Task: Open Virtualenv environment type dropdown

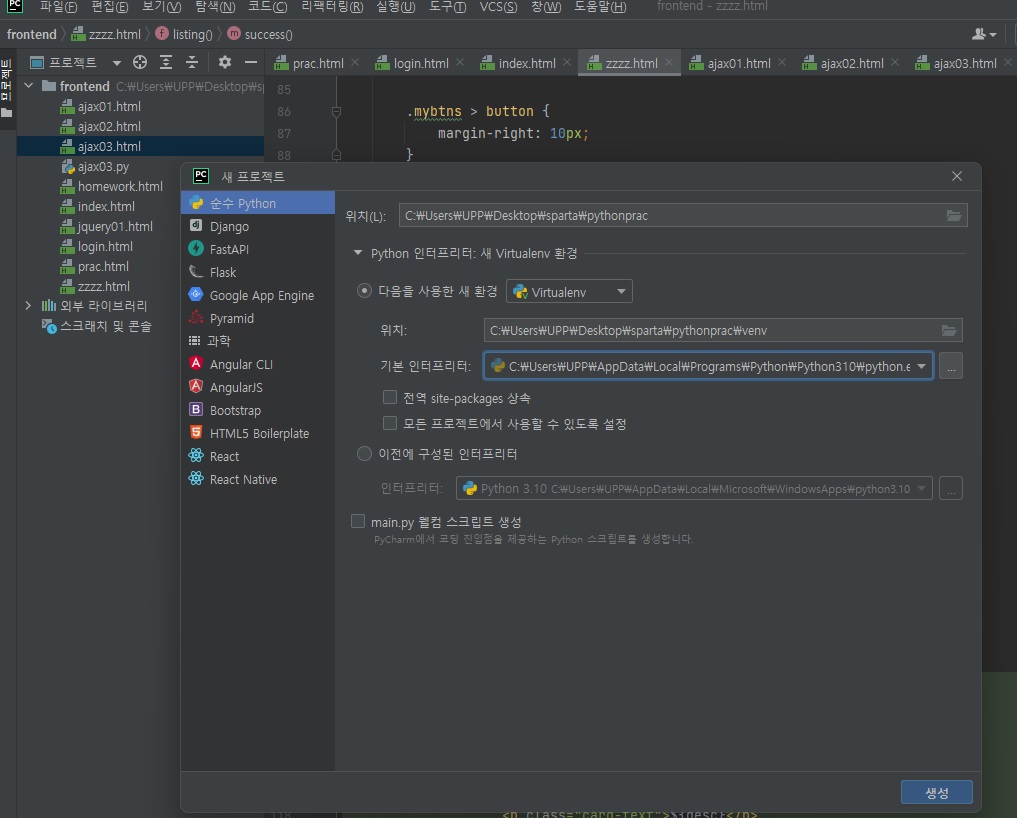Action: [x=569, y=292]
